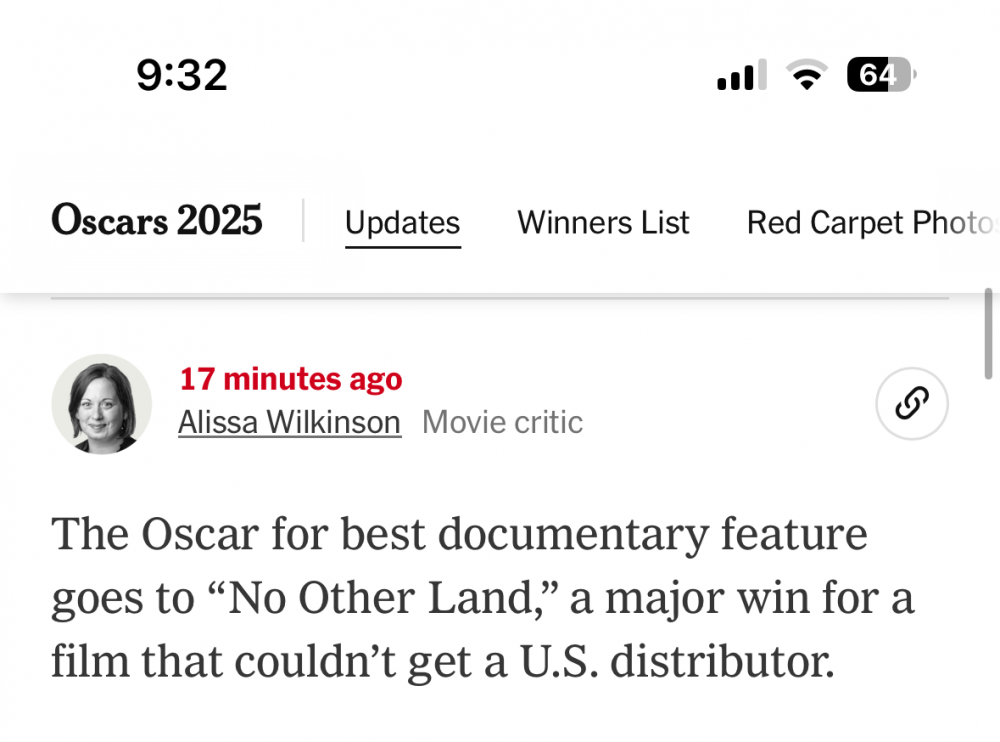Tap the vertical divider beside Oscars 2025
This screenshot has width=1000, height=742.
[x=303, y=220]
